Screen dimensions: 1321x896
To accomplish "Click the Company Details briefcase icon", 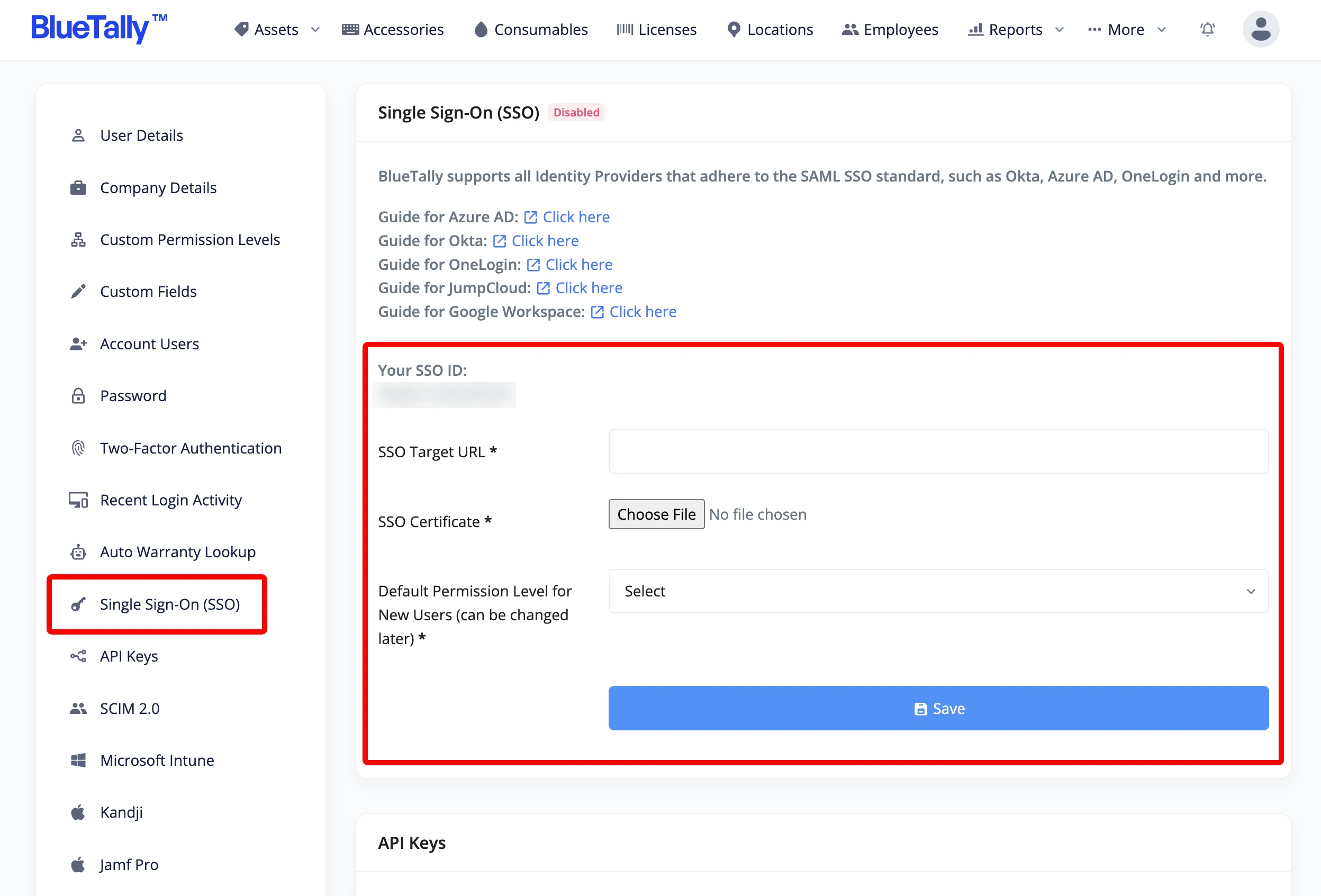I will [x=78, y=187].
